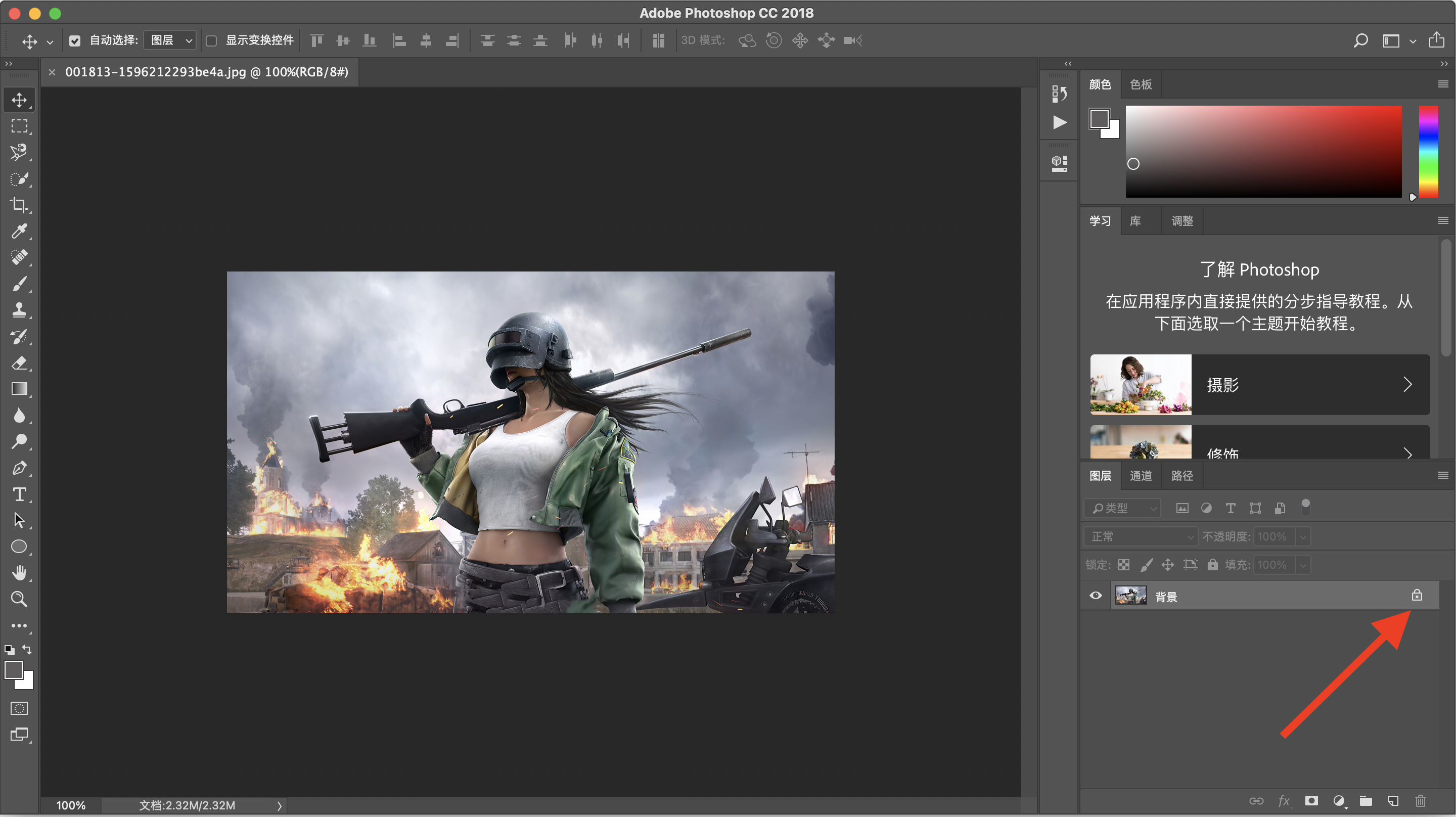Select the Clone Stamp tool

point(19,310)
